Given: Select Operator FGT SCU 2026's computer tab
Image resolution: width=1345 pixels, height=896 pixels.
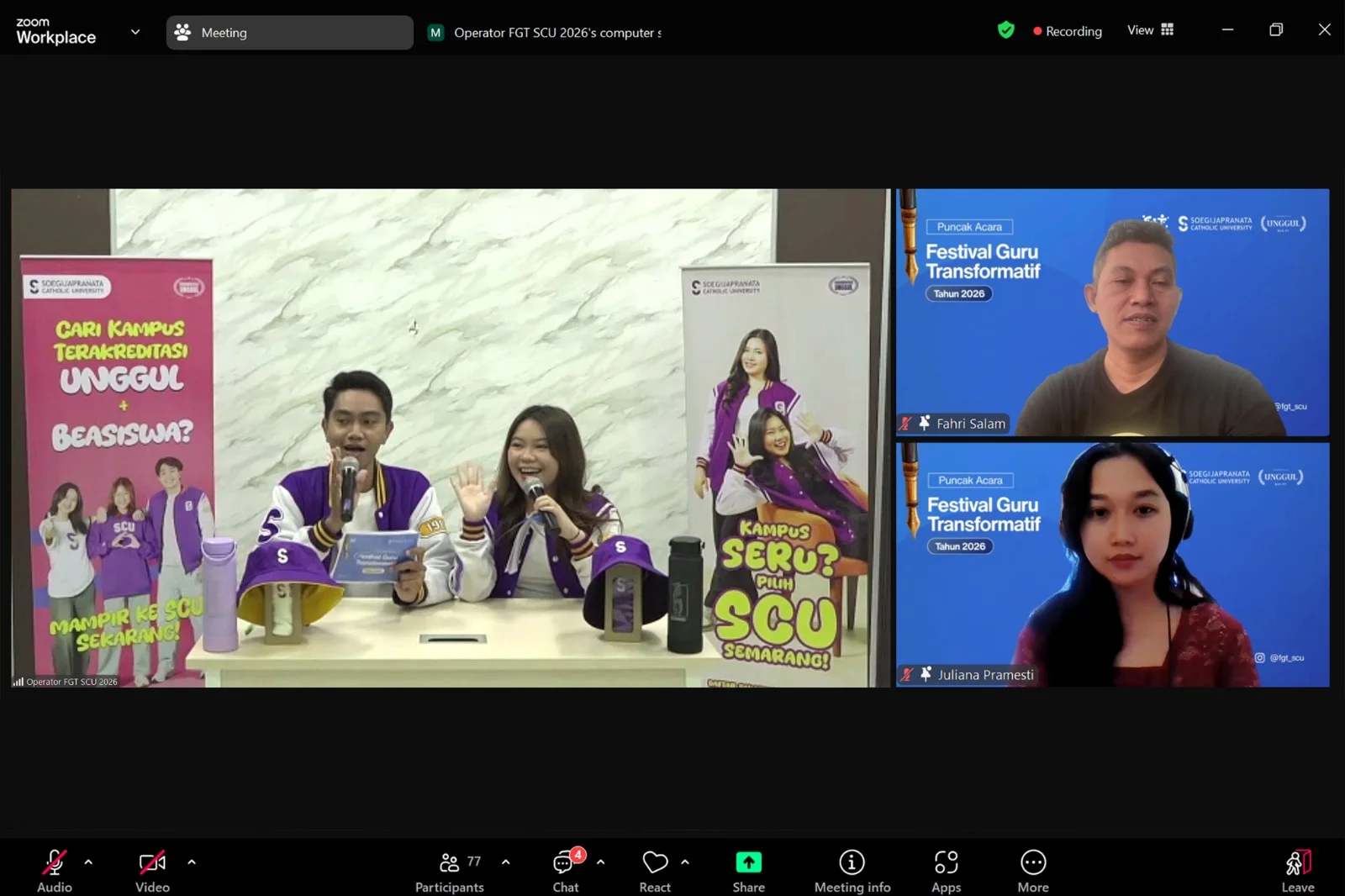Looking at the screenshot, I should [545, 33].
